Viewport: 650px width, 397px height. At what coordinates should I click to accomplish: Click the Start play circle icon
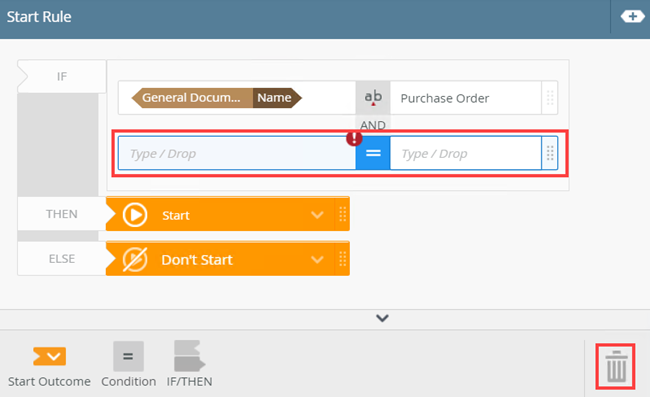tap(135, 215)
